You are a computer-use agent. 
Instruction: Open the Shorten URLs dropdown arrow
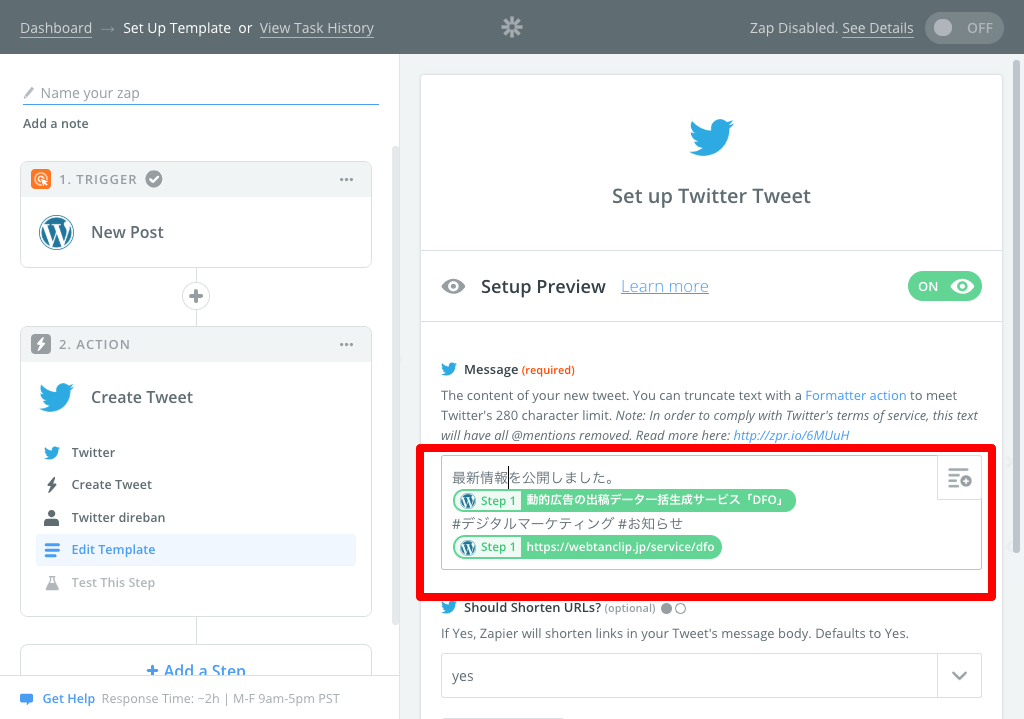point(959,676)
